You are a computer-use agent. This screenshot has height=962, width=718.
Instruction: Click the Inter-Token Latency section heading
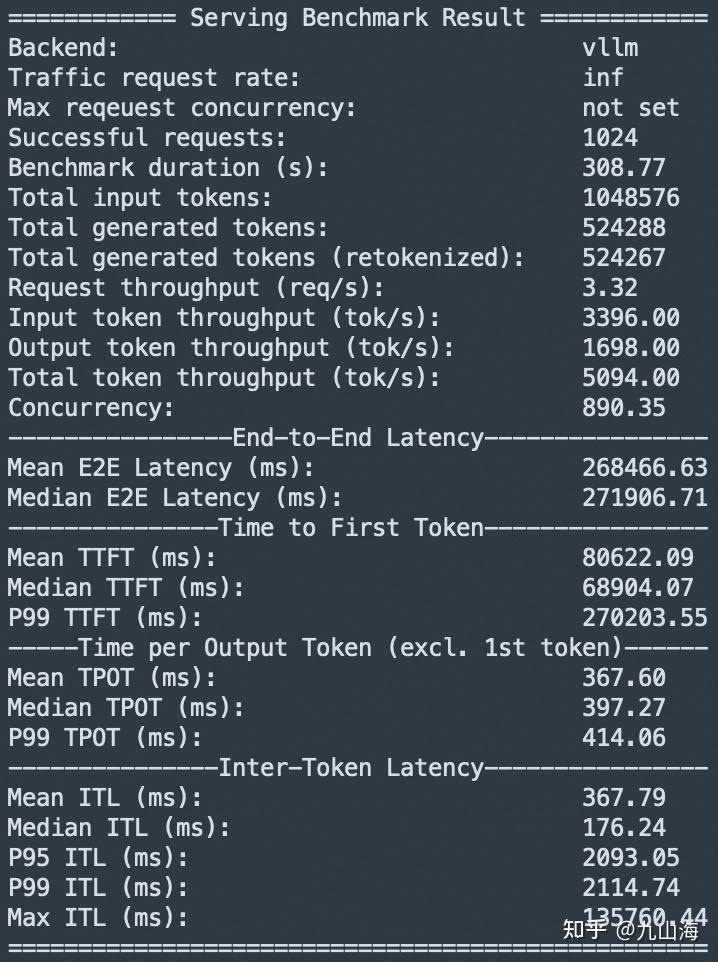[x=350, y=767]
